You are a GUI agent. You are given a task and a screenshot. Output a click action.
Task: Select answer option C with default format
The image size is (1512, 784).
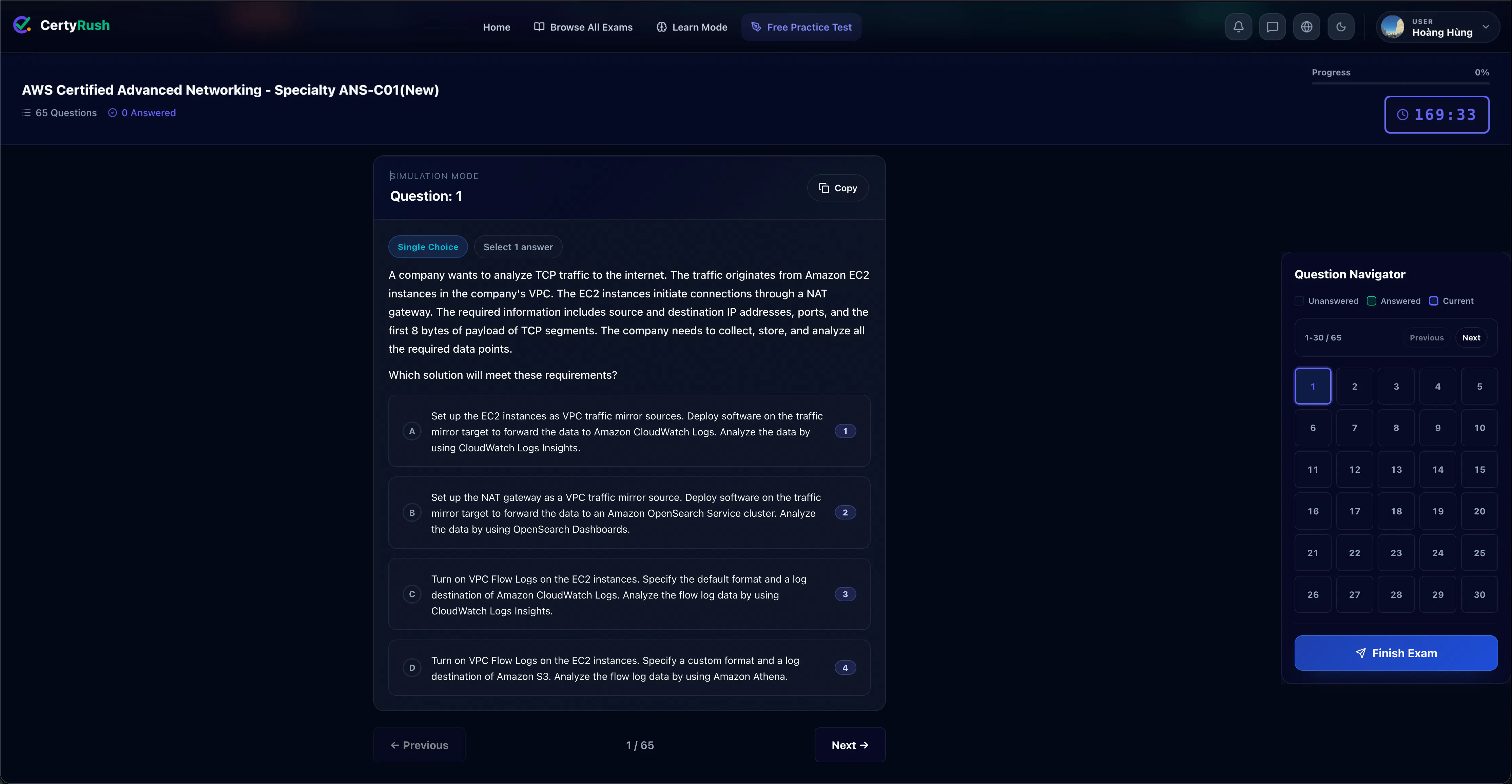tap(629, 594)
